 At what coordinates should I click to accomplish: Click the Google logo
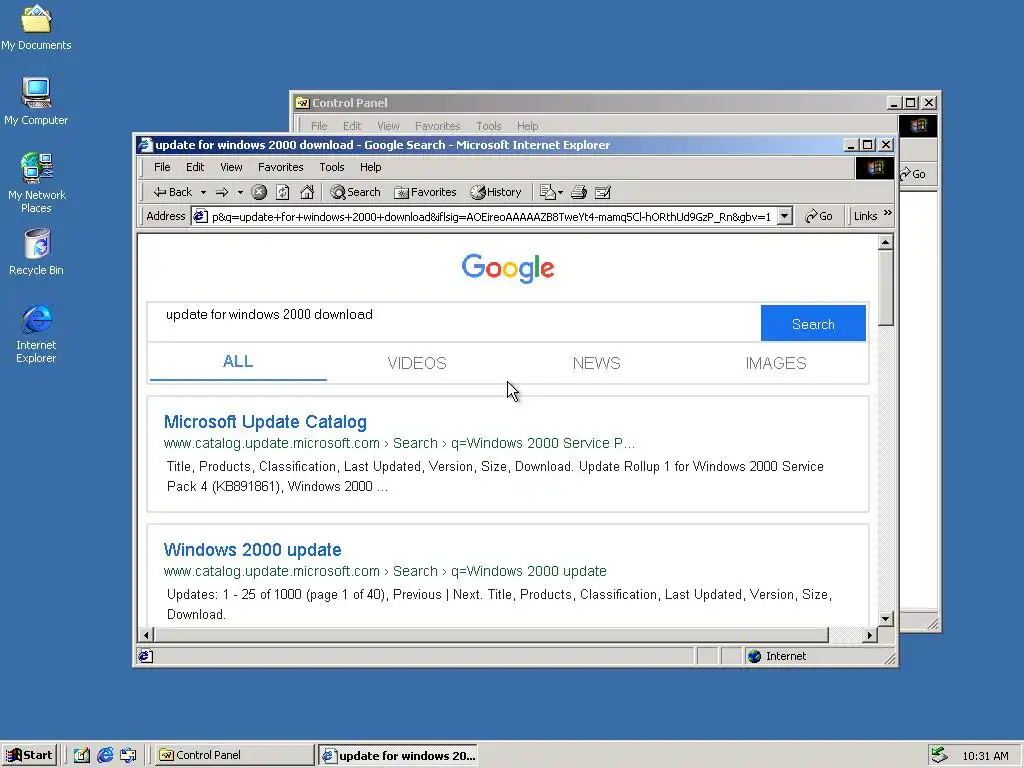508,268
